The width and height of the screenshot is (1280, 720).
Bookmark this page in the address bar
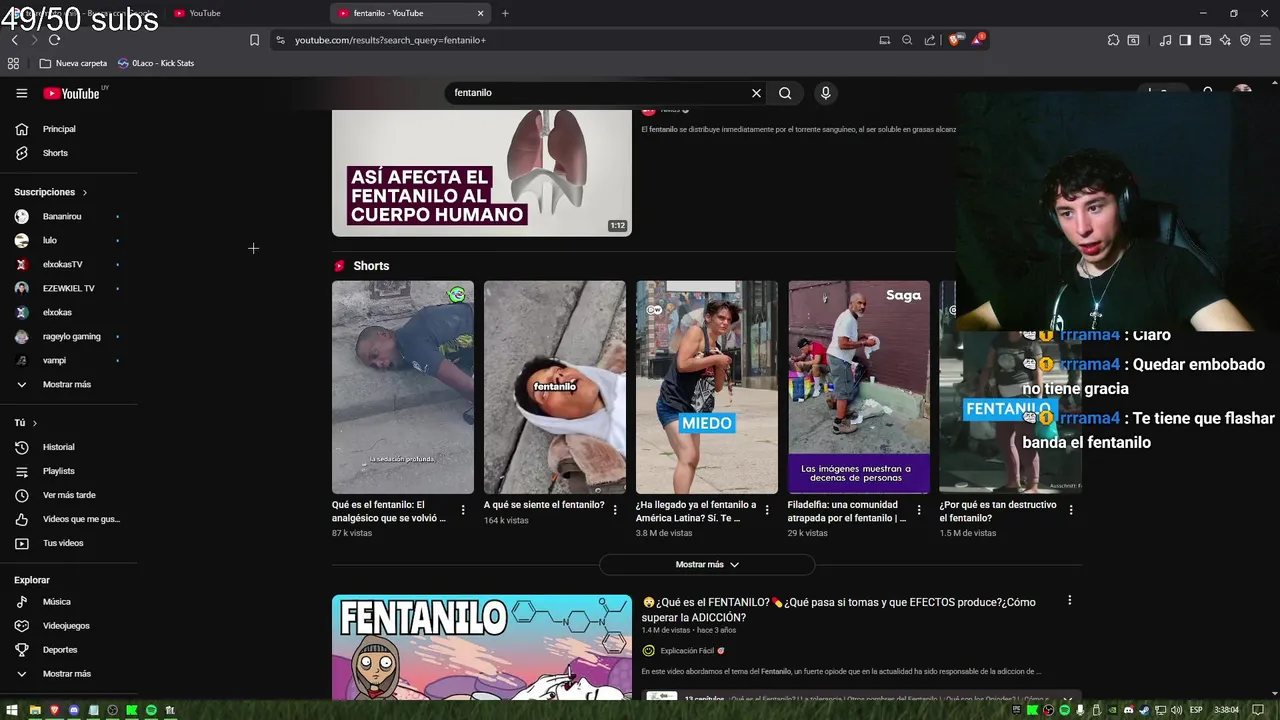click(254, 40)
